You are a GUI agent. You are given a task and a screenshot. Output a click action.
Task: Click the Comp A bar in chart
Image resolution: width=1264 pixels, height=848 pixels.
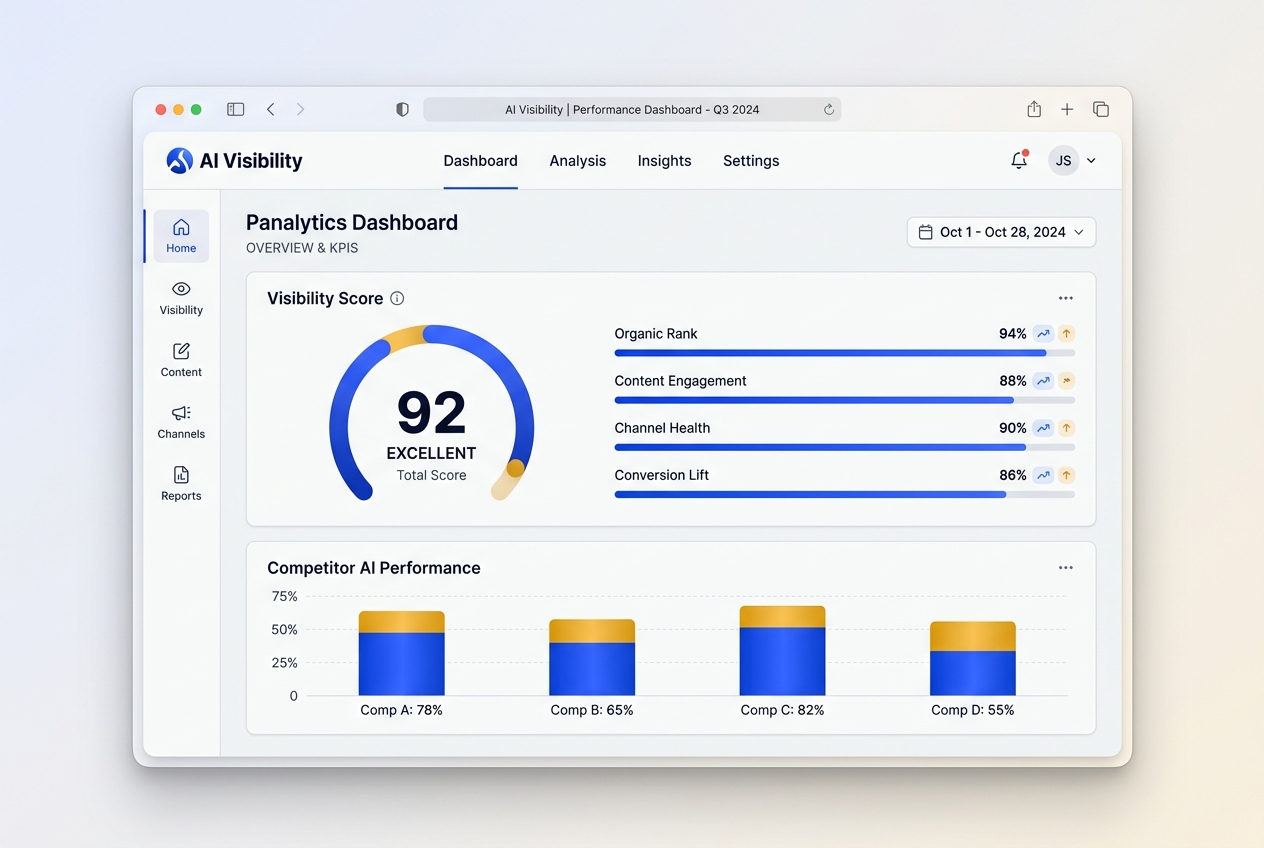coord(401,653)
